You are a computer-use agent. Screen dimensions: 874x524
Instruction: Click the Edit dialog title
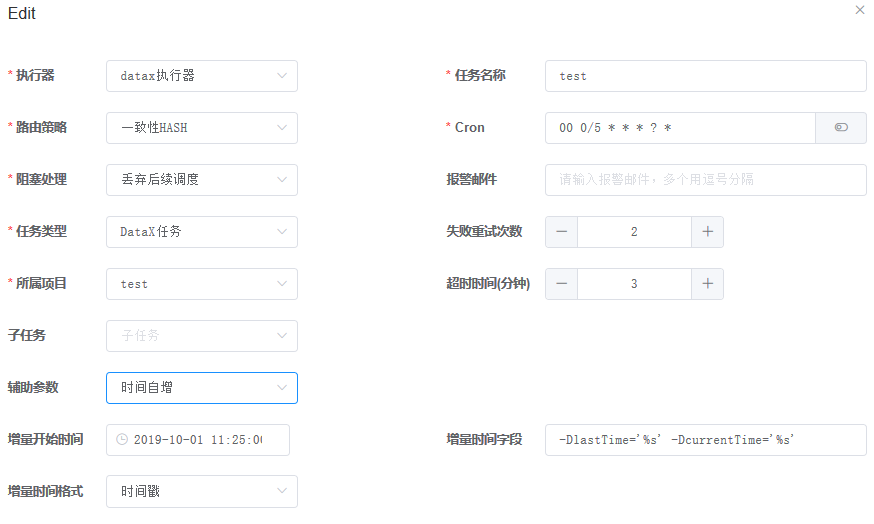pyautogui.click(x=22, y=13)
